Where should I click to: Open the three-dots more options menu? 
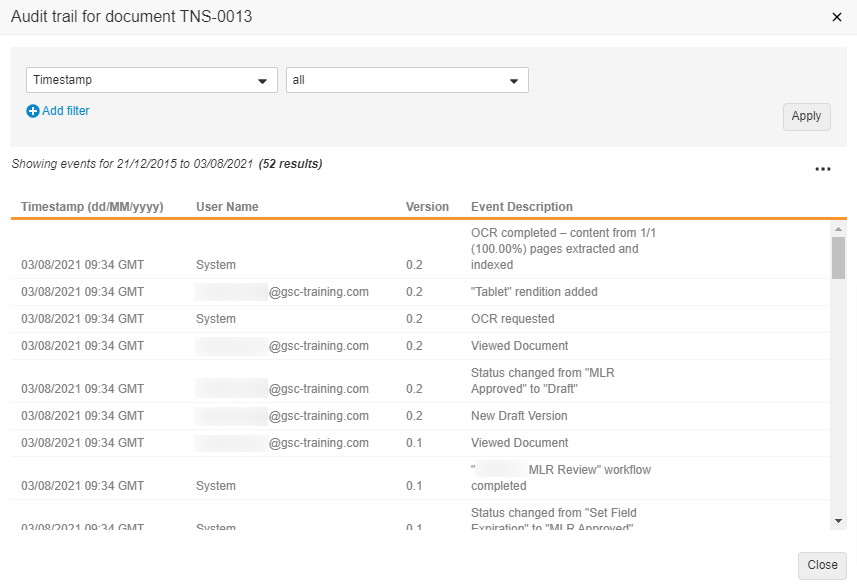click(822, 169)
